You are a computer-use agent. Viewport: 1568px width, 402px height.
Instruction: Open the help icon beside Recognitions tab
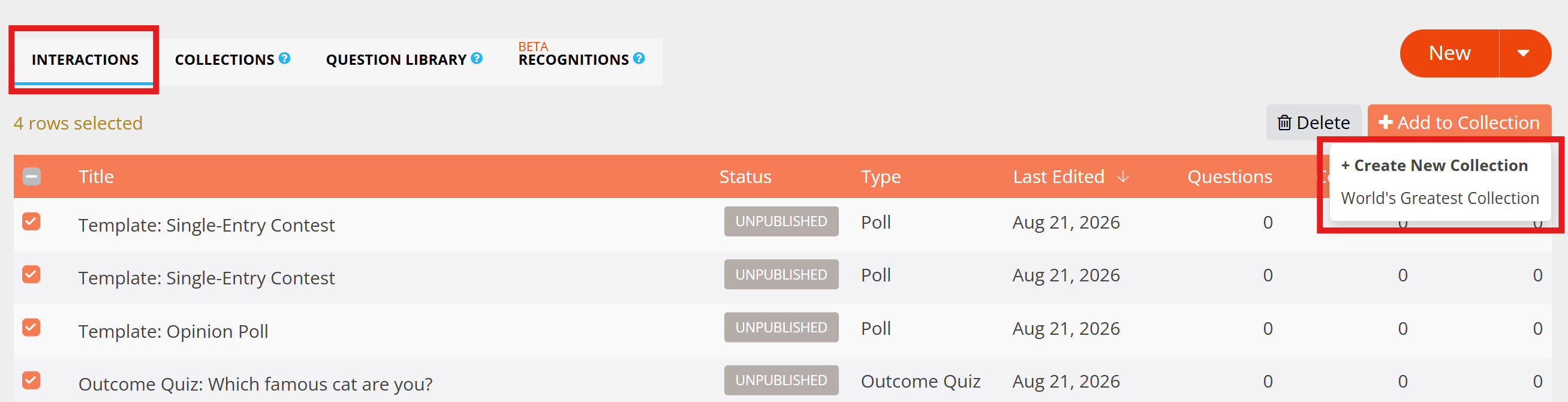click(639, 58)
